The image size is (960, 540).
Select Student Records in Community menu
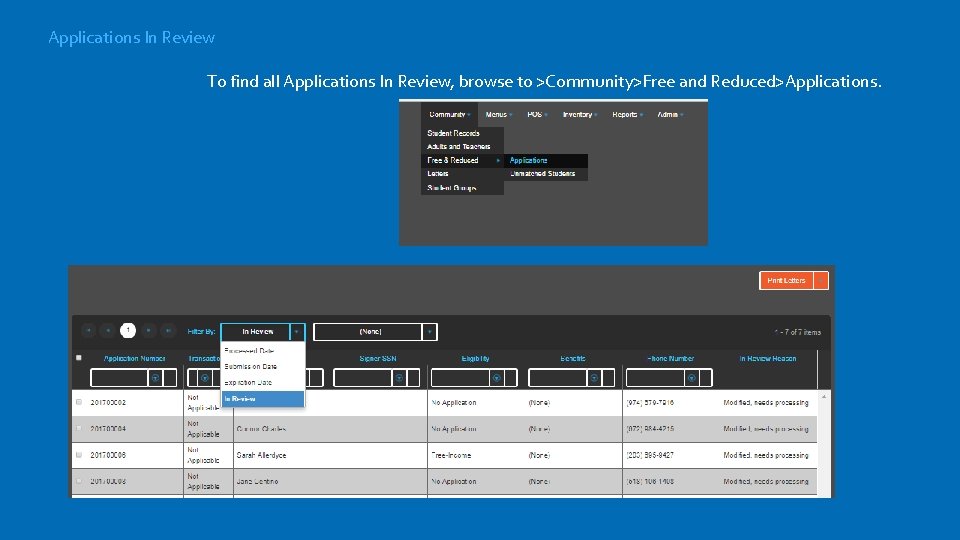pyautogui.click(x=462, y=133)
